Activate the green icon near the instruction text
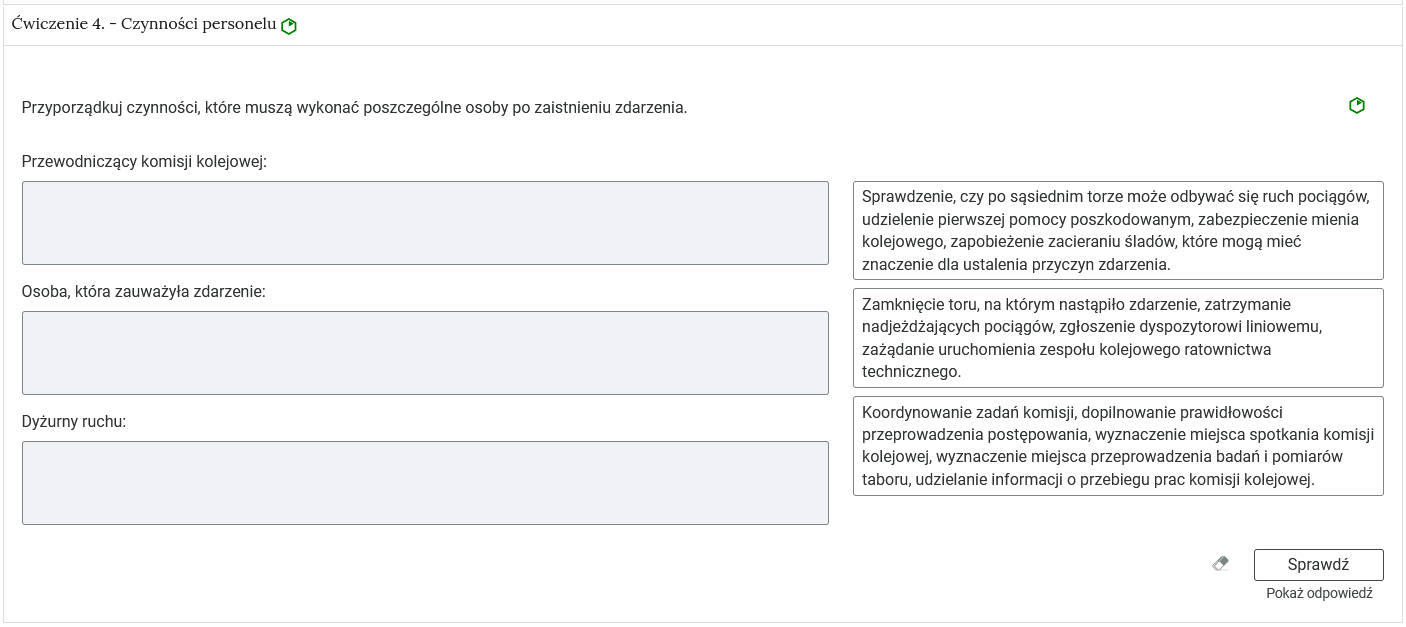The height and width of the screenshot is (627, 1406). [x=1358, y=104]
